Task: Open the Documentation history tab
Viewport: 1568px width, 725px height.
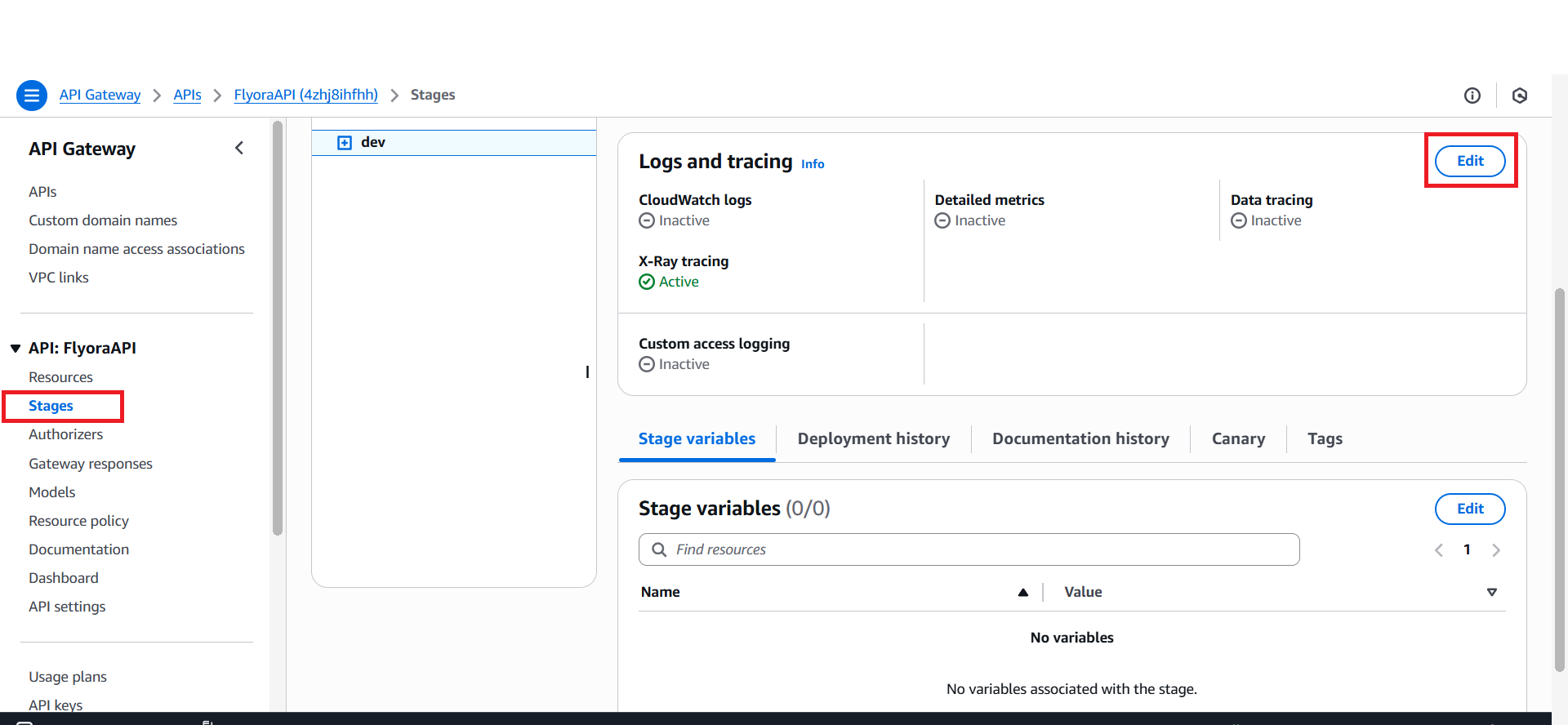Action: [x=1080, y=439]
